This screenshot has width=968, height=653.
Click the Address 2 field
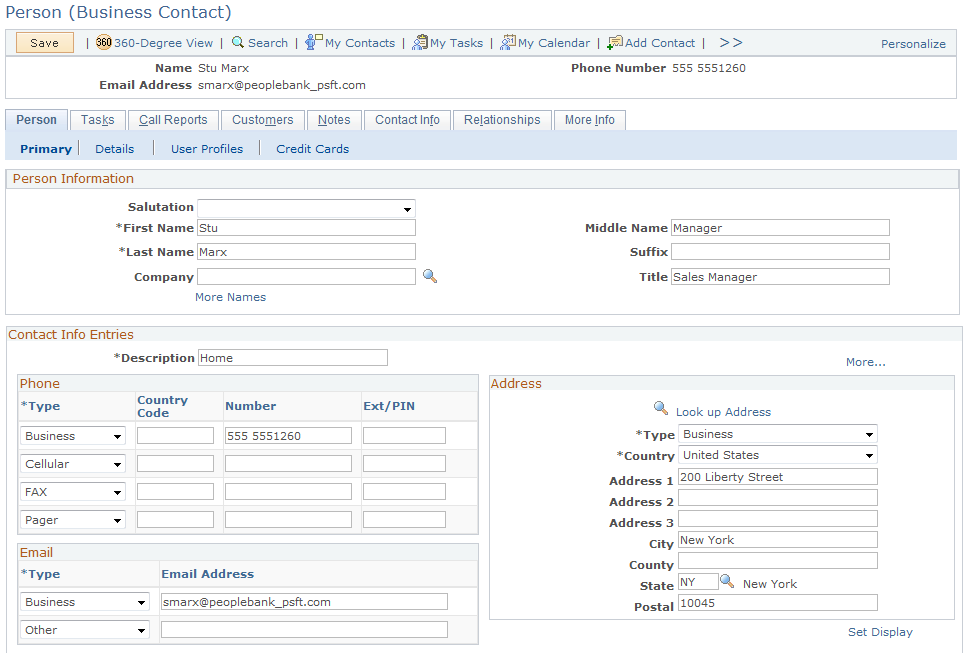click(x=778, y=498)
